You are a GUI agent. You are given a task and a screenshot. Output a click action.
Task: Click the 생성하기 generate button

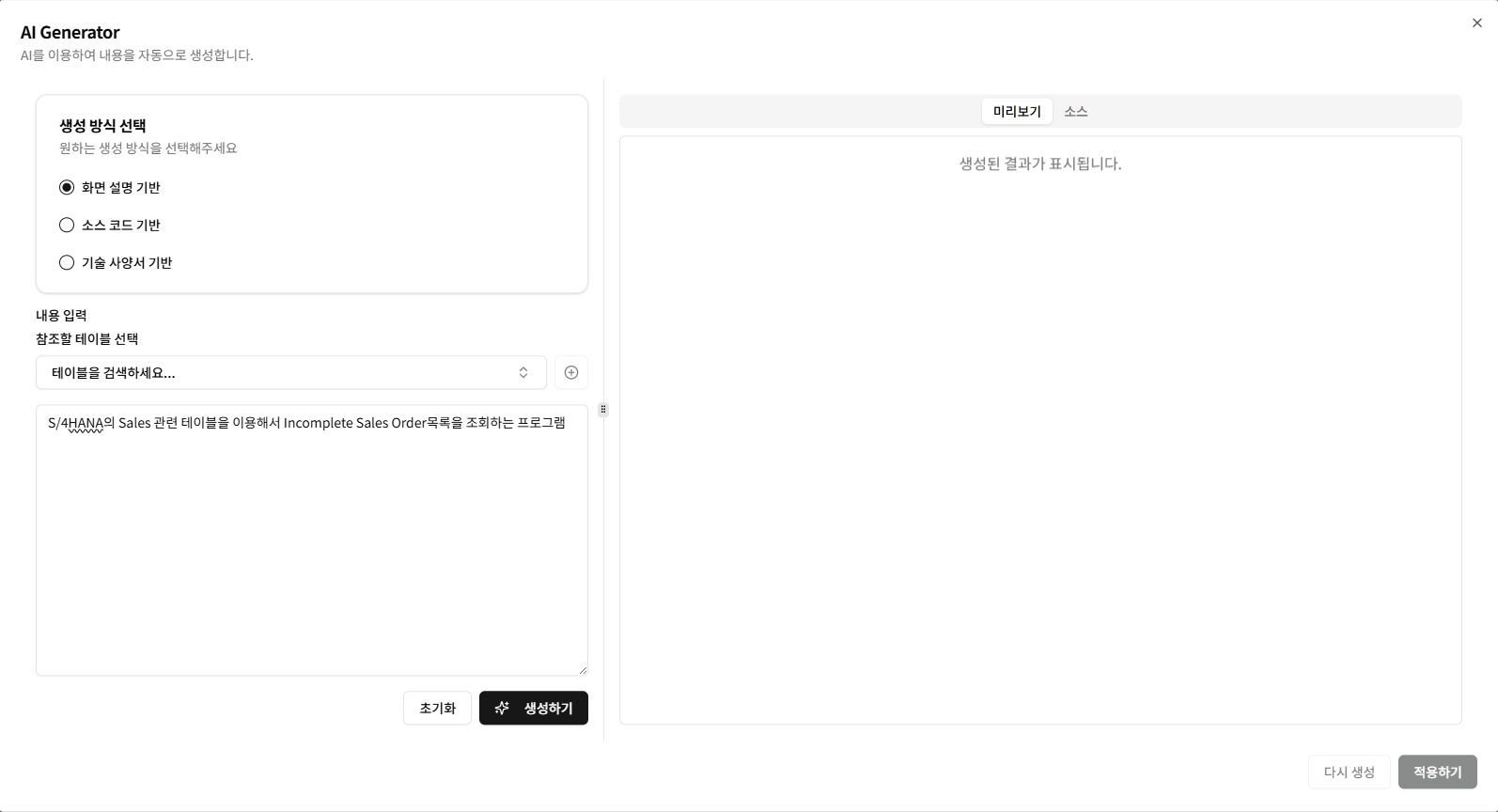[533, 708]
